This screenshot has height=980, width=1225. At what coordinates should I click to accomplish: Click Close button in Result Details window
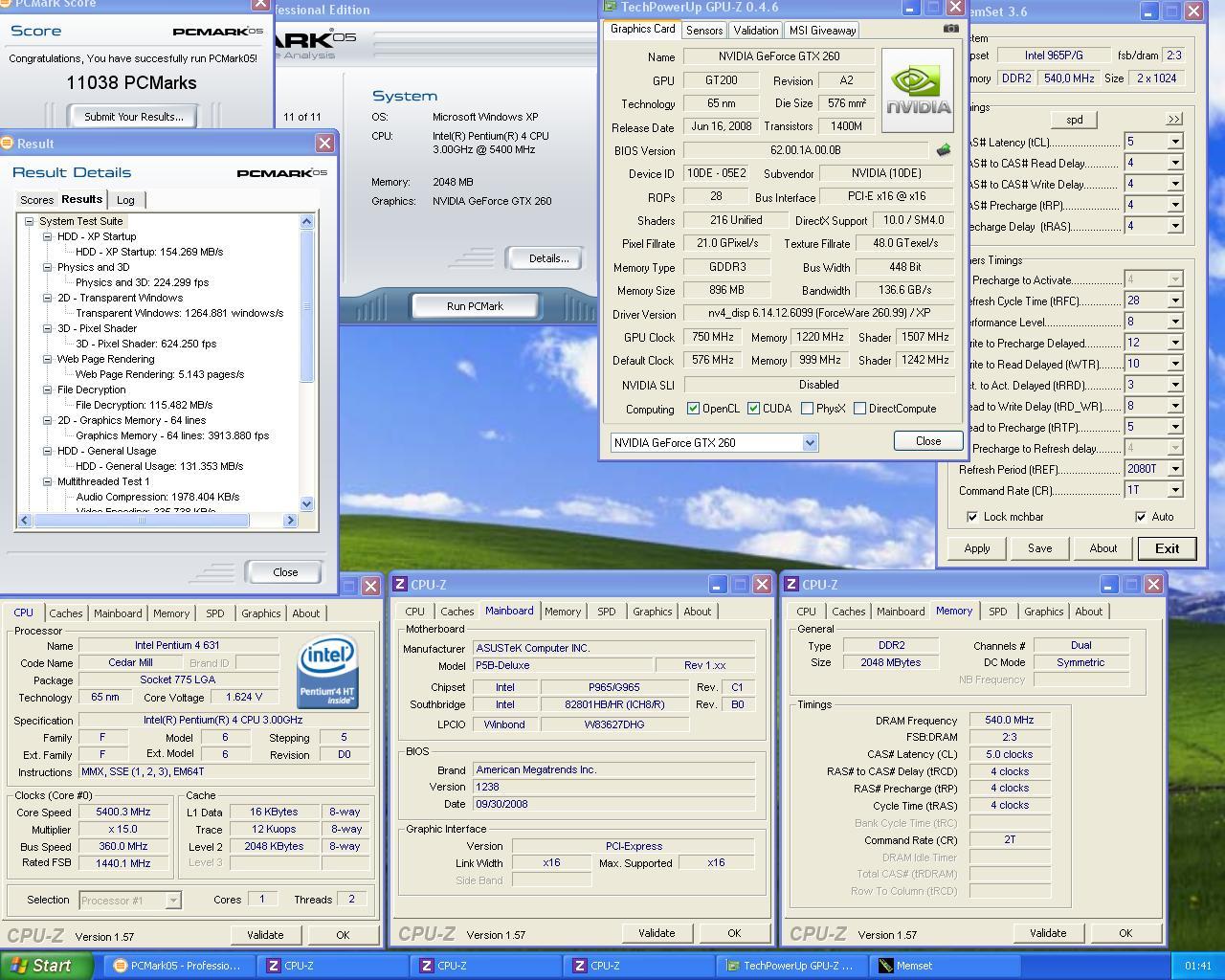[x=285, y=572]
